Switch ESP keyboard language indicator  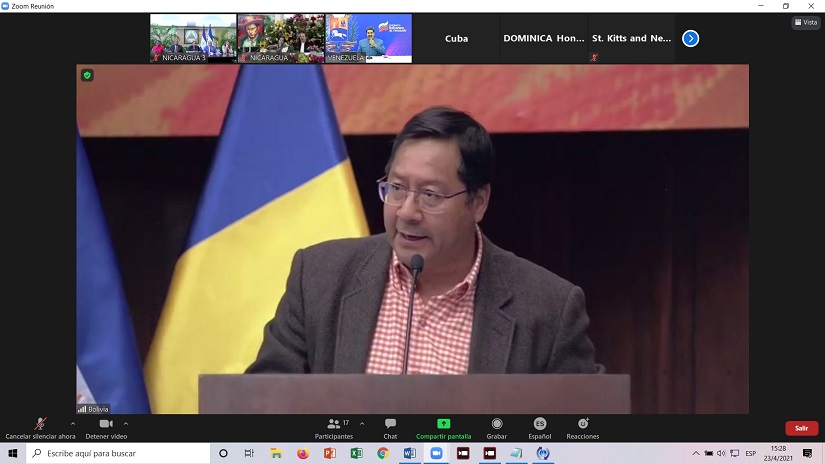[751, 453]
